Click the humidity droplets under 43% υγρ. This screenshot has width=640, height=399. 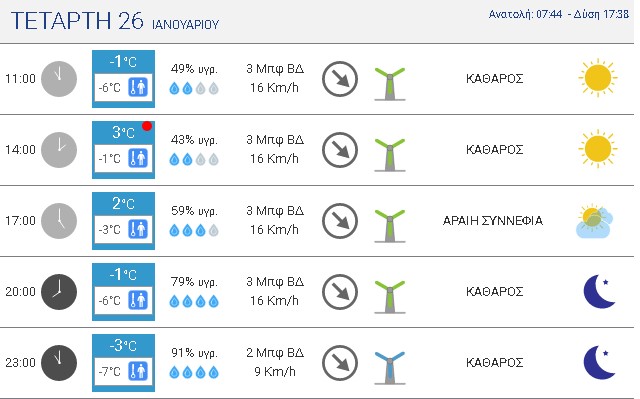194,160
